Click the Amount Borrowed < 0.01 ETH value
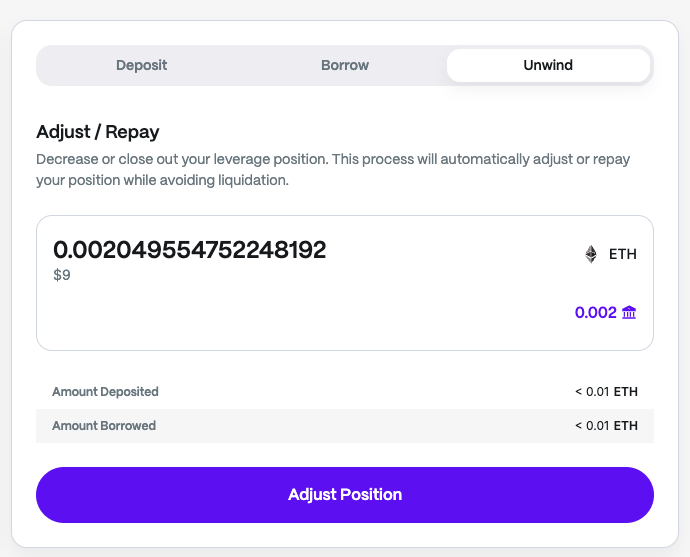The height and width of the screenshot is (557, 690). [605, 425]
